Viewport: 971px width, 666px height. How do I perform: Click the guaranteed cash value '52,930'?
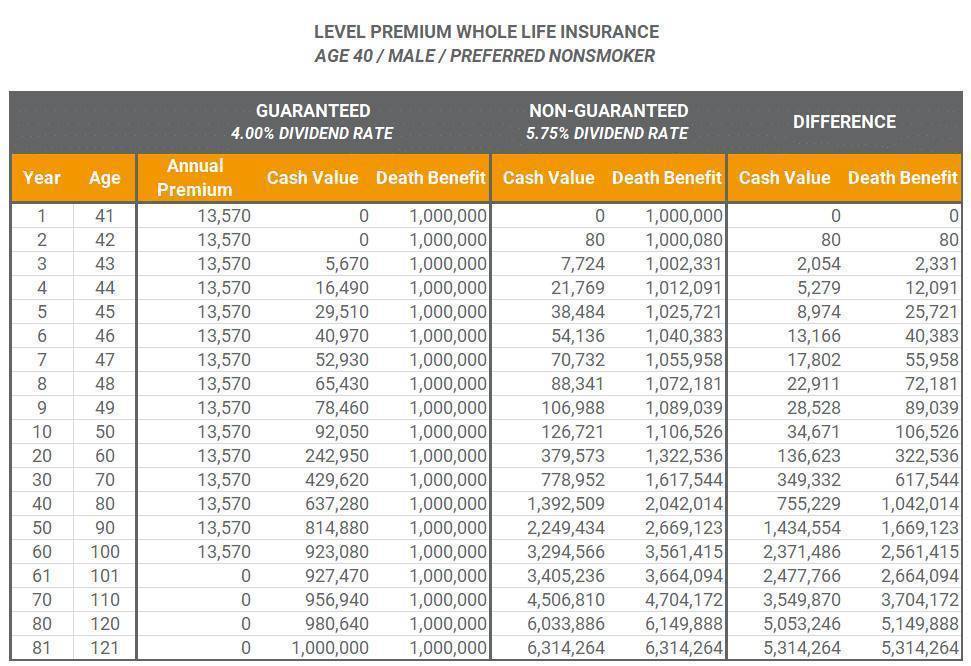(x=342, y=360)
